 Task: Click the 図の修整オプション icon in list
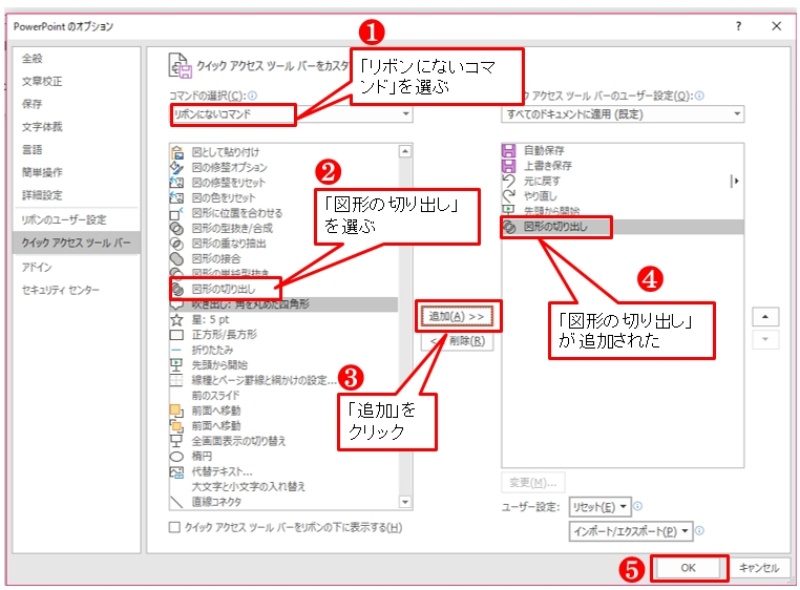coord(177,168)
